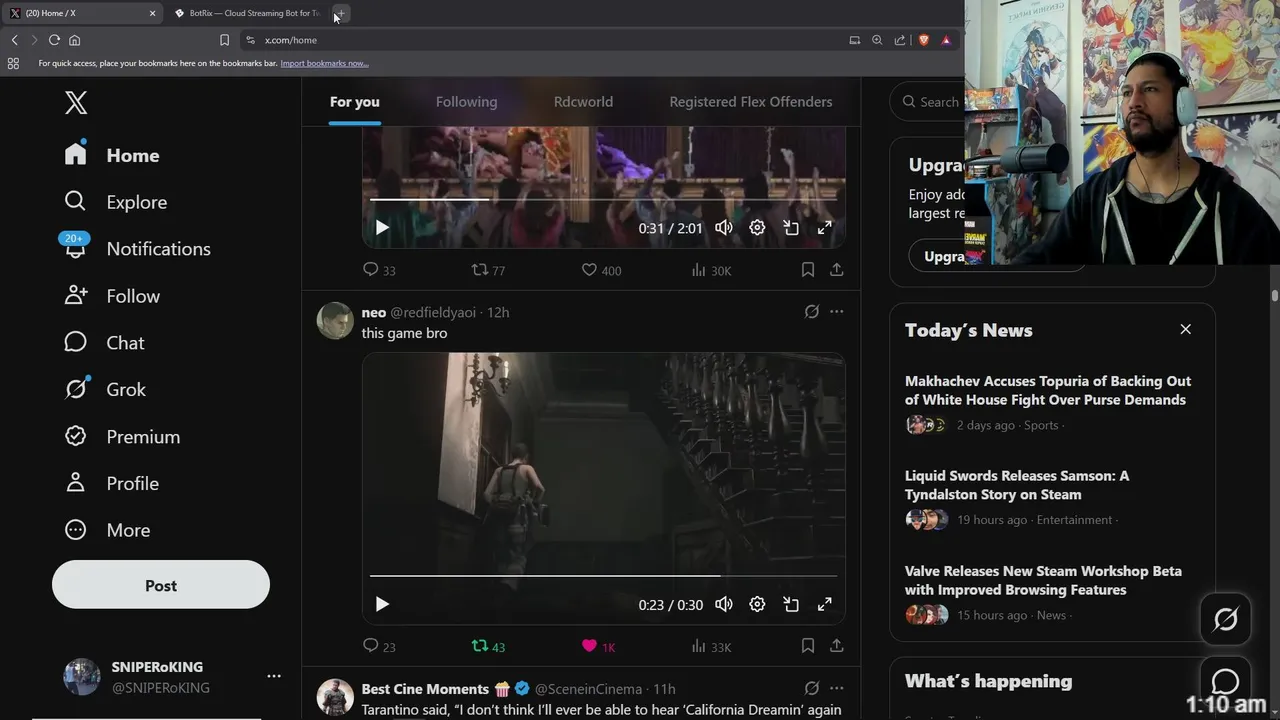Image resolution: width=1280 pixels, height=720 pixels.
Task: Open the Follow page from the sidebar
Action: click(x=112, y=296)
